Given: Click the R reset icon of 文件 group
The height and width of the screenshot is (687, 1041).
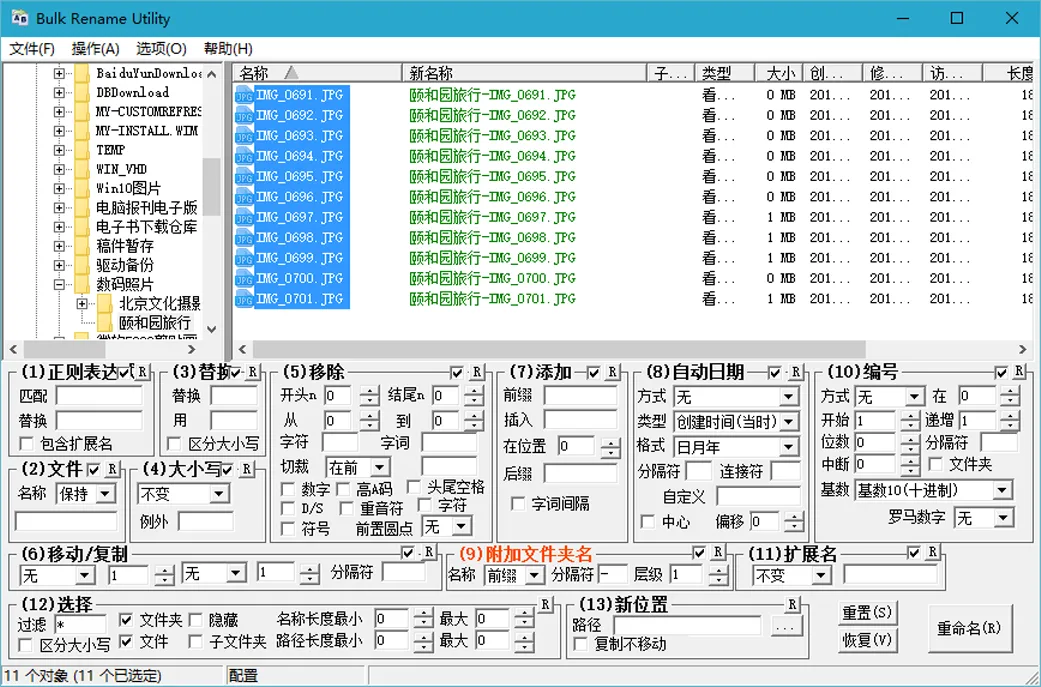Looking at the screenshot, I should click(x=112, y=469).
